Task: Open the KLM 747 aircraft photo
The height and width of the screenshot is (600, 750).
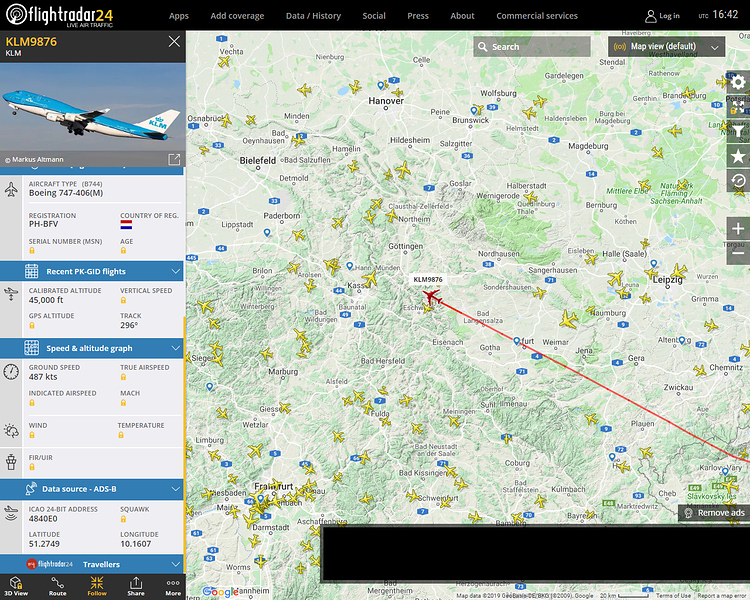Action: coord(93,115)
